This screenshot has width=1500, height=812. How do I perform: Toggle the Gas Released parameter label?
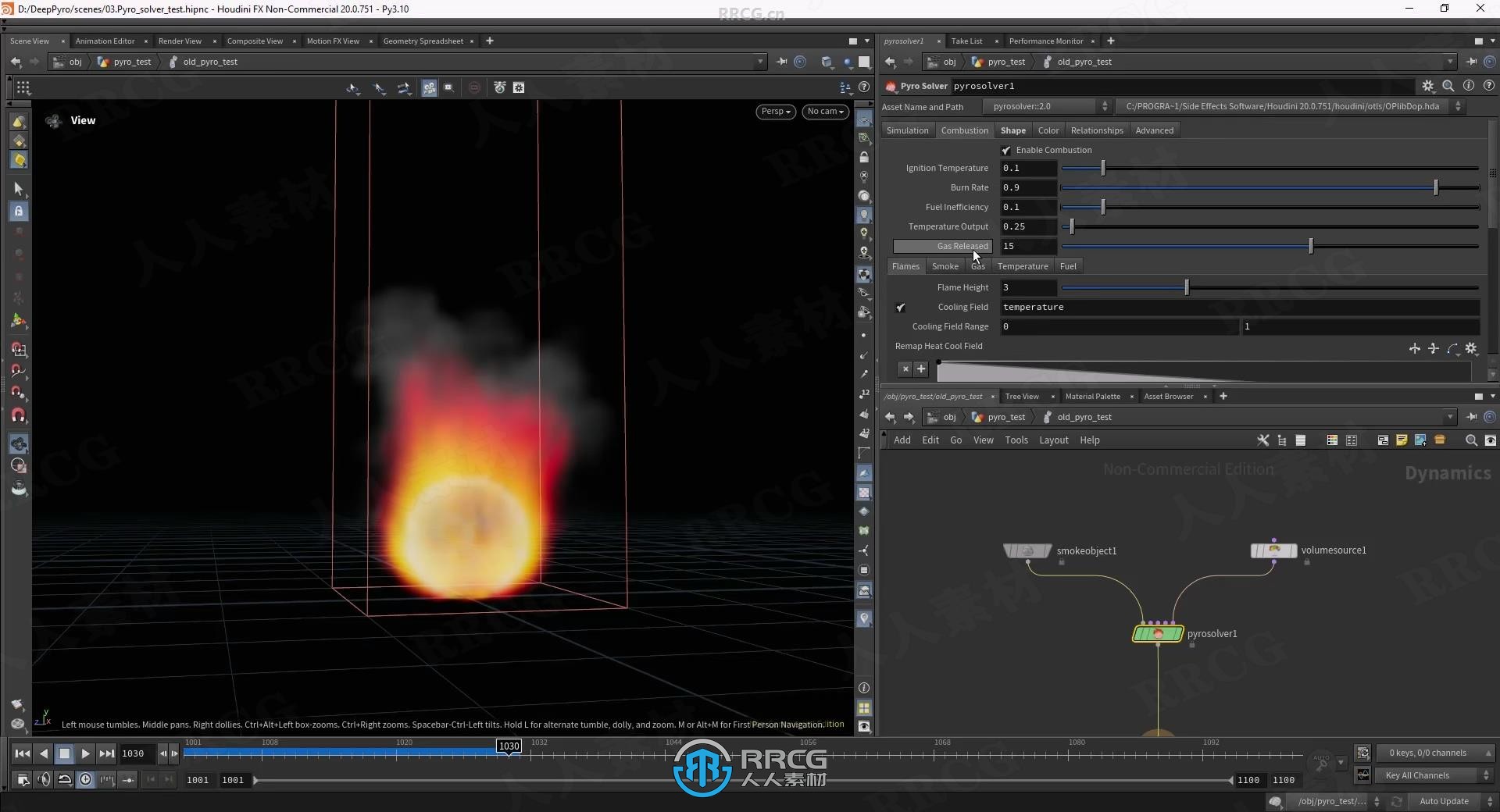pos(943,246)
